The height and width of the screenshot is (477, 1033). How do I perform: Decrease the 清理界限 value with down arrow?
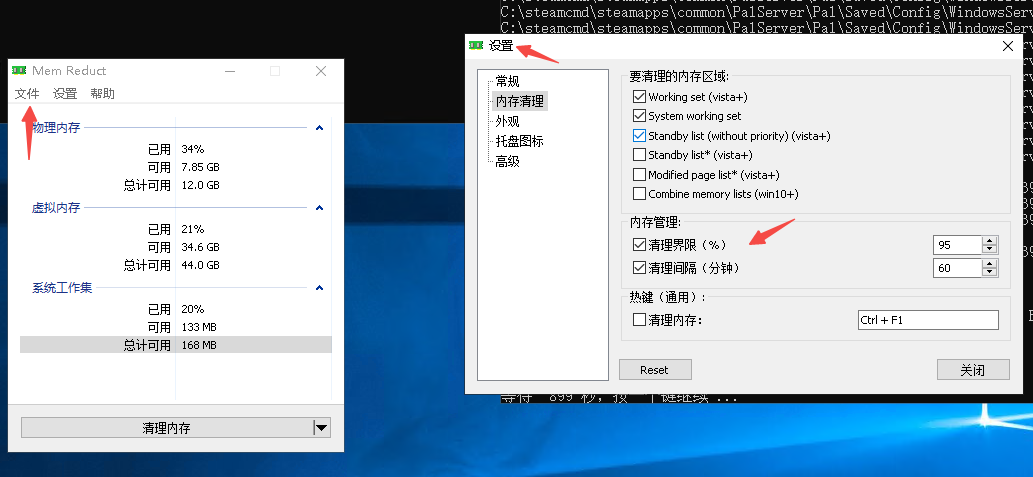click(x=990, y=250)
